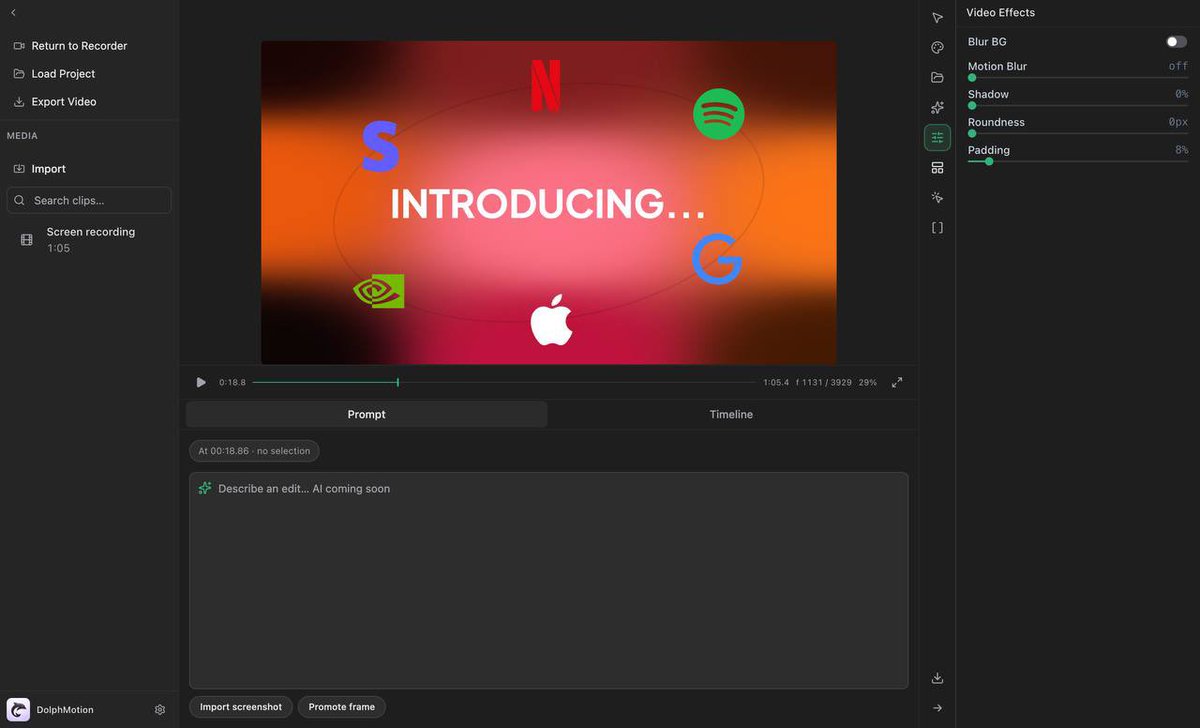Click the frame counter f 1131 / 3929
1200x728 pixels.
tap(824, 383)
